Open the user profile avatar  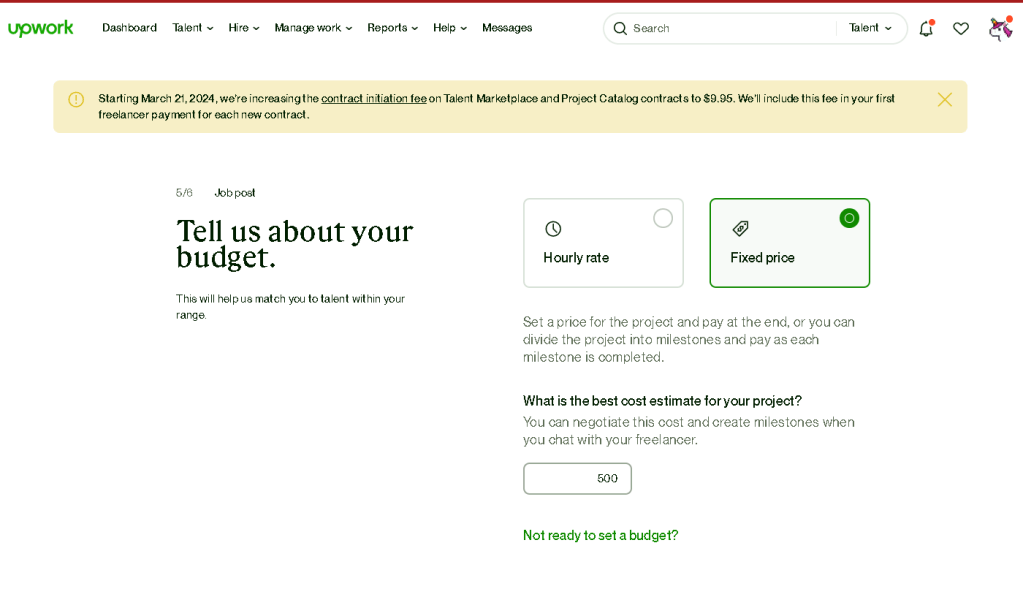[x=1000, y=28]
